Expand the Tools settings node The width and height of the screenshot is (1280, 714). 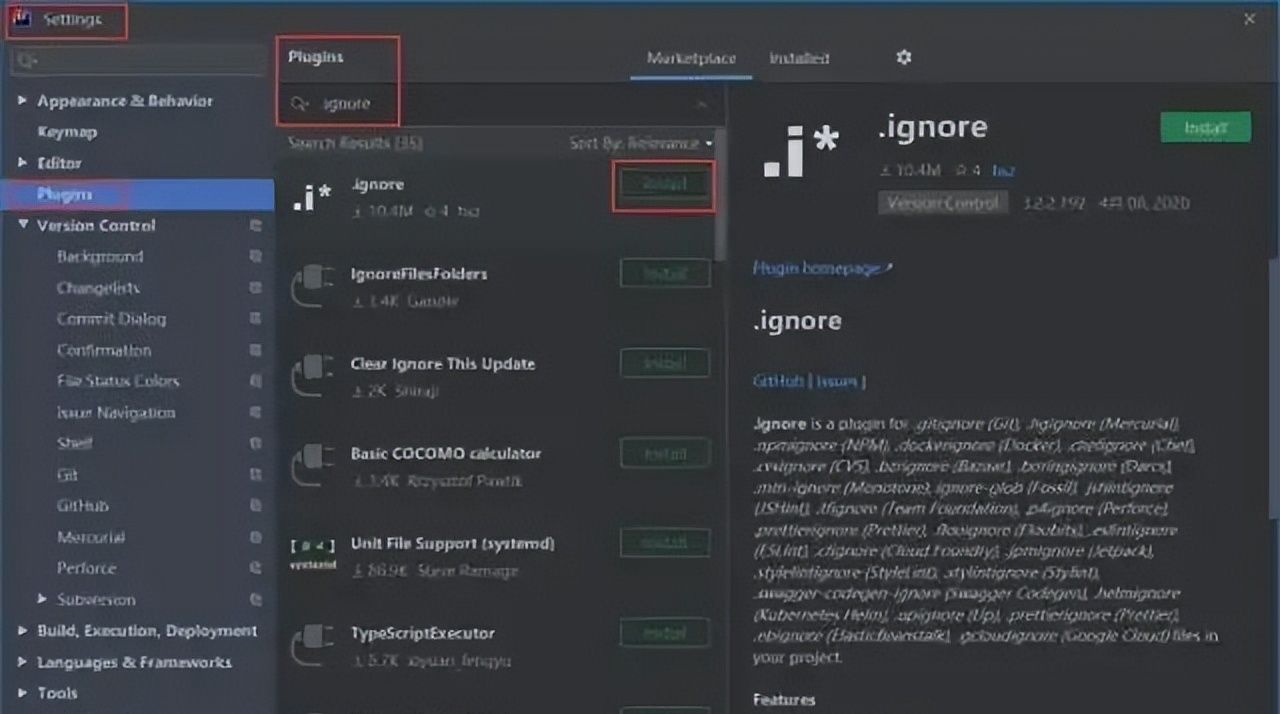click(x=23, y=693)
